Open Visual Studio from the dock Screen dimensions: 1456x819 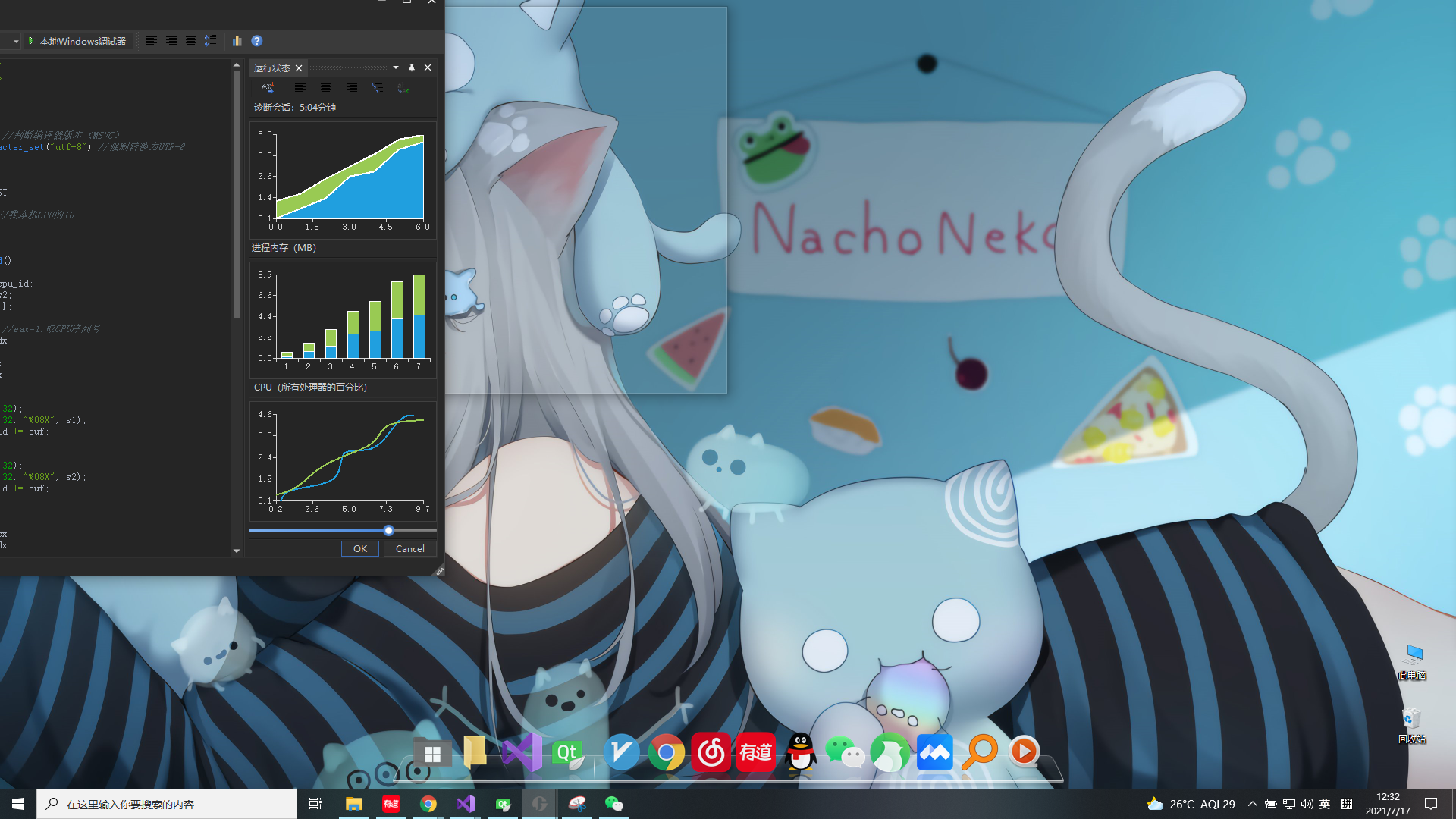(522, 752)
